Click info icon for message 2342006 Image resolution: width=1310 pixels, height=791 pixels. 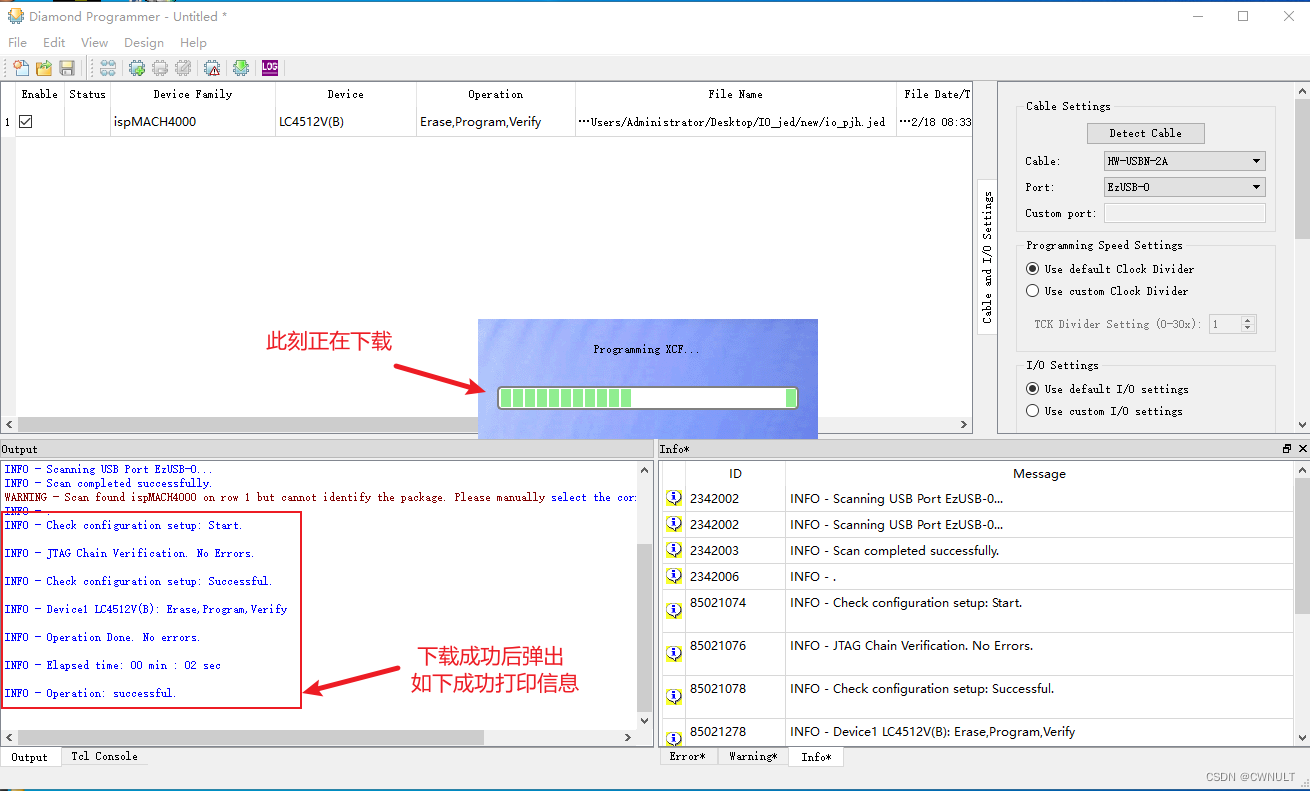[674, 577]
